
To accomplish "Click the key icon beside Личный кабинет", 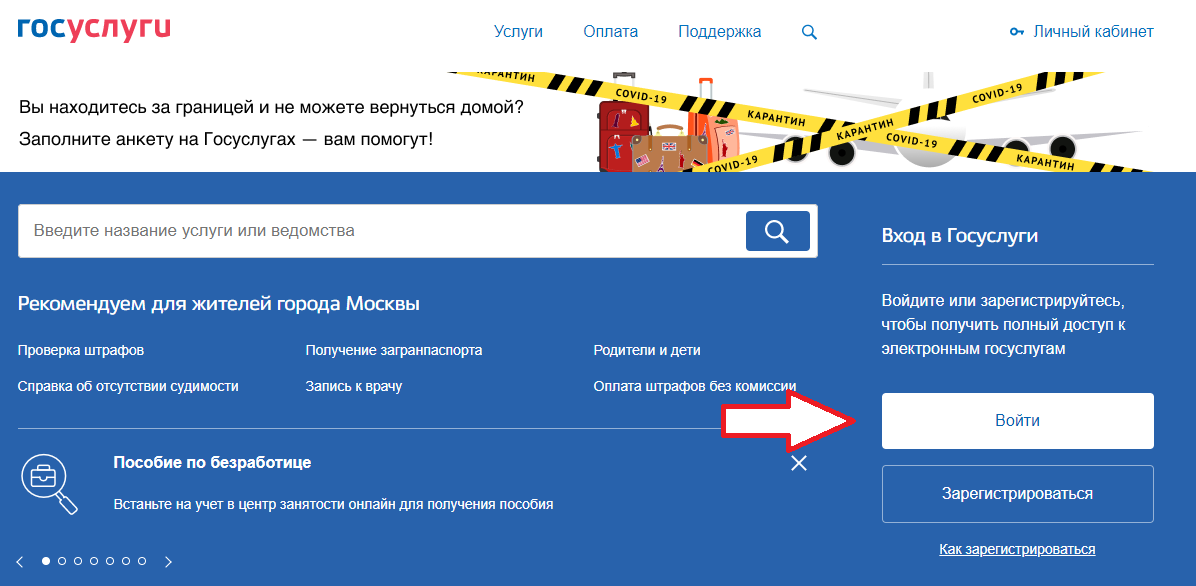I will pos(1017,32).
